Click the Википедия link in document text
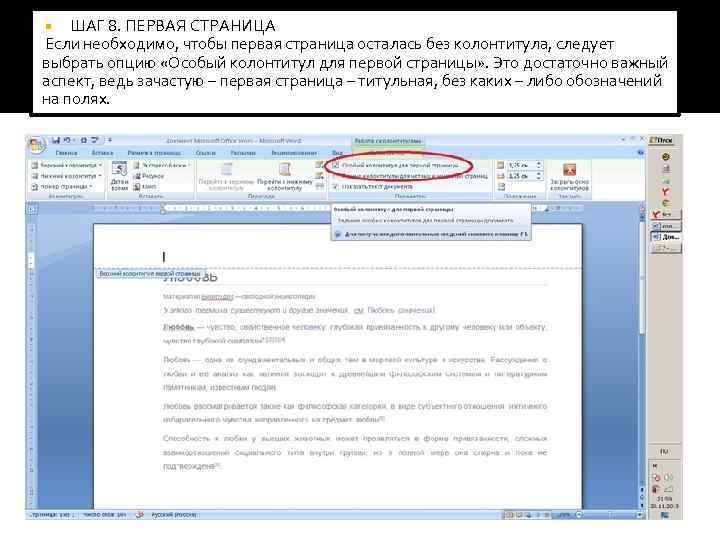 [217, 297]
